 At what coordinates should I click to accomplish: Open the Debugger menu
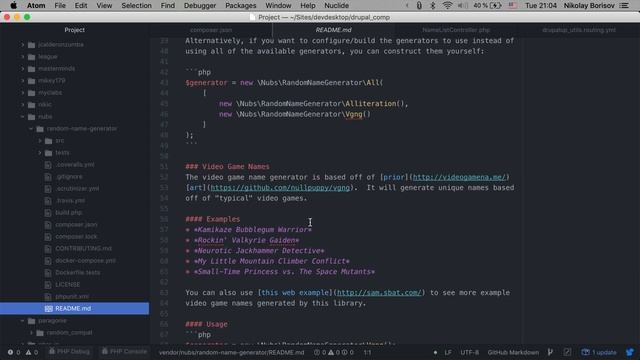pos(200,5)
